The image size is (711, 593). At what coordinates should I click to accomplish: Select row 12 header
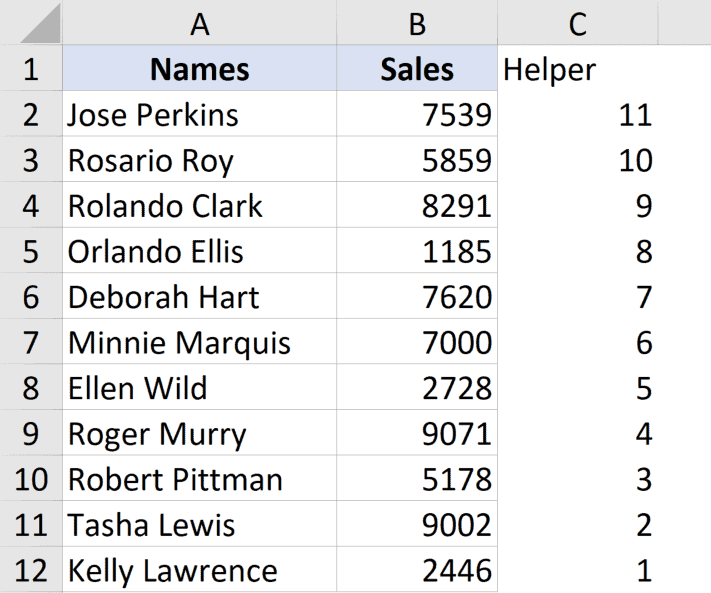coord(31,570)
